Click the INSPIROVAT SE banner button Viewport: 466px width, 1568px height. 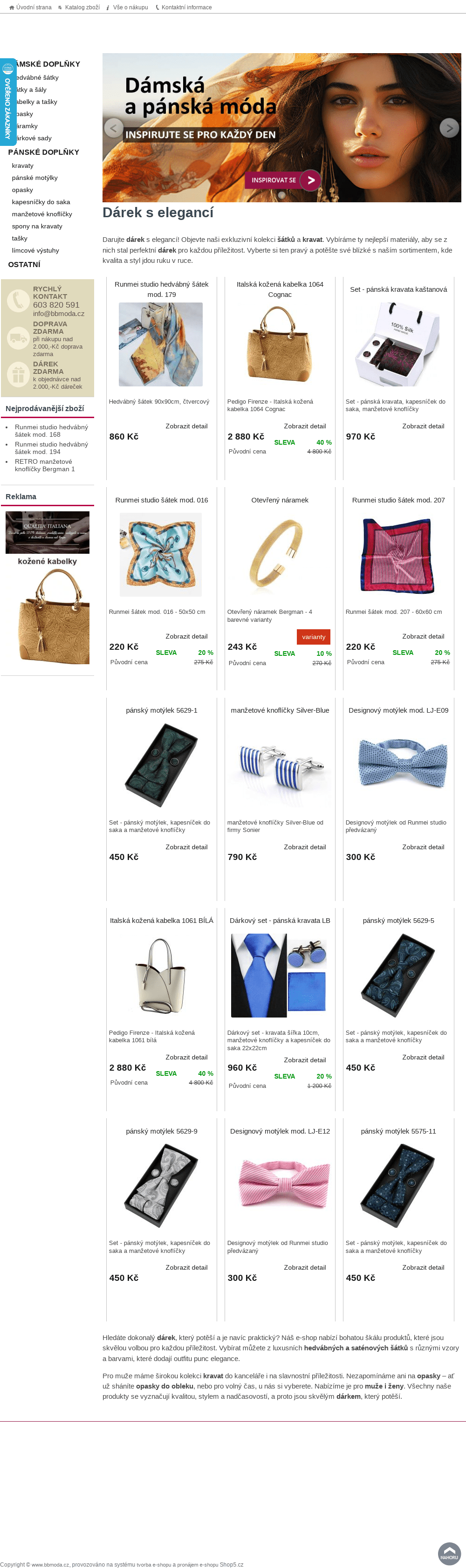[x=283, y=180]
